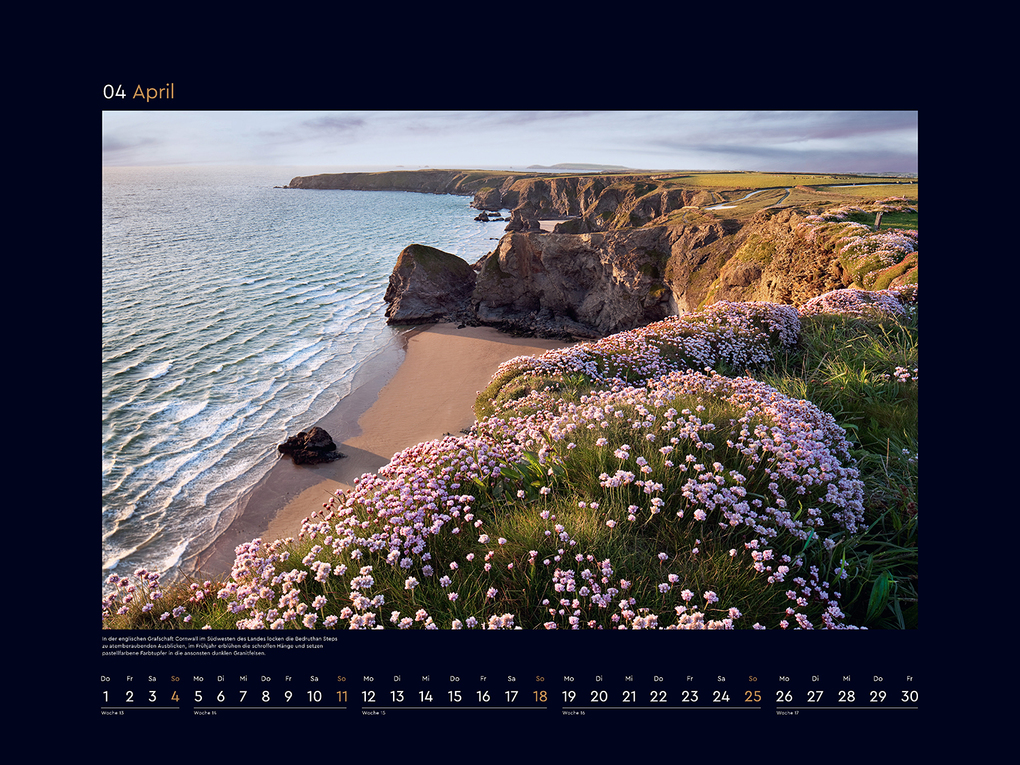Select date 22 in the calendar
This screenshot has width=1020, height=765.
tap(658, 696)
